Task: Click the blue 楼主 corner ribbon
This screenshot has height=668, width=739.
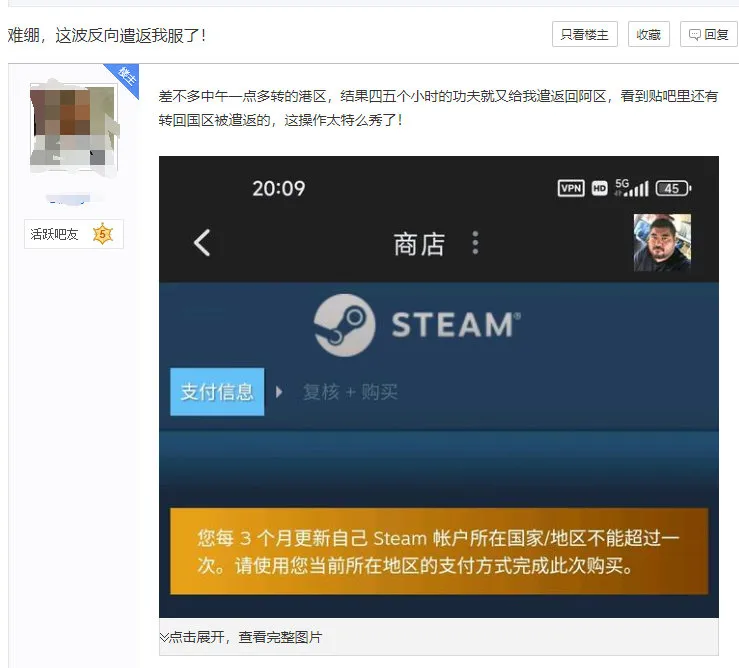Action: 124,76
